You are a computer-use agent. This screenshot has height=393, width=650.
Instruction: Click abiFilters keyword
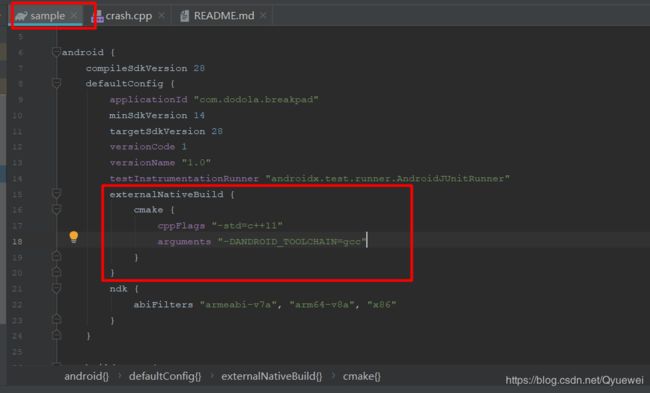click(x=163, y=305)
